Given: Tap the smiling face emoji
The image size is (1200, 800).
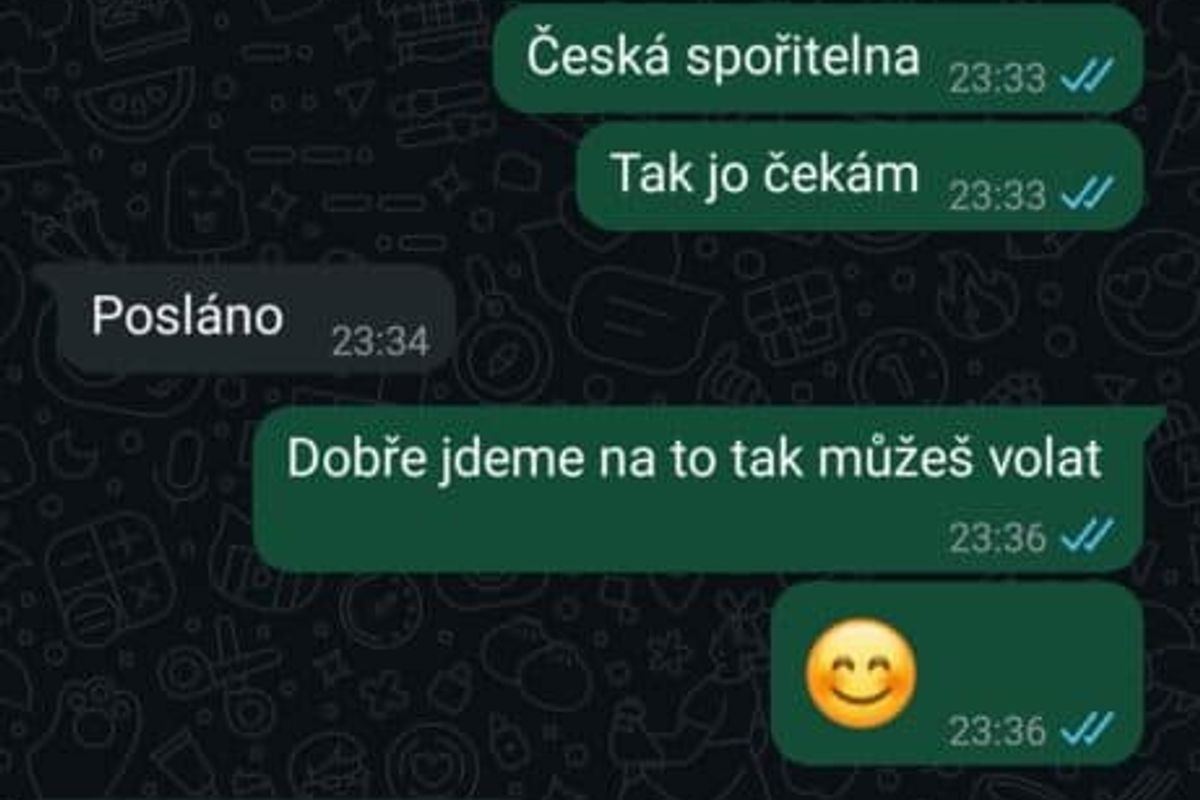Looking at the screenshot, I should (861, 673).
